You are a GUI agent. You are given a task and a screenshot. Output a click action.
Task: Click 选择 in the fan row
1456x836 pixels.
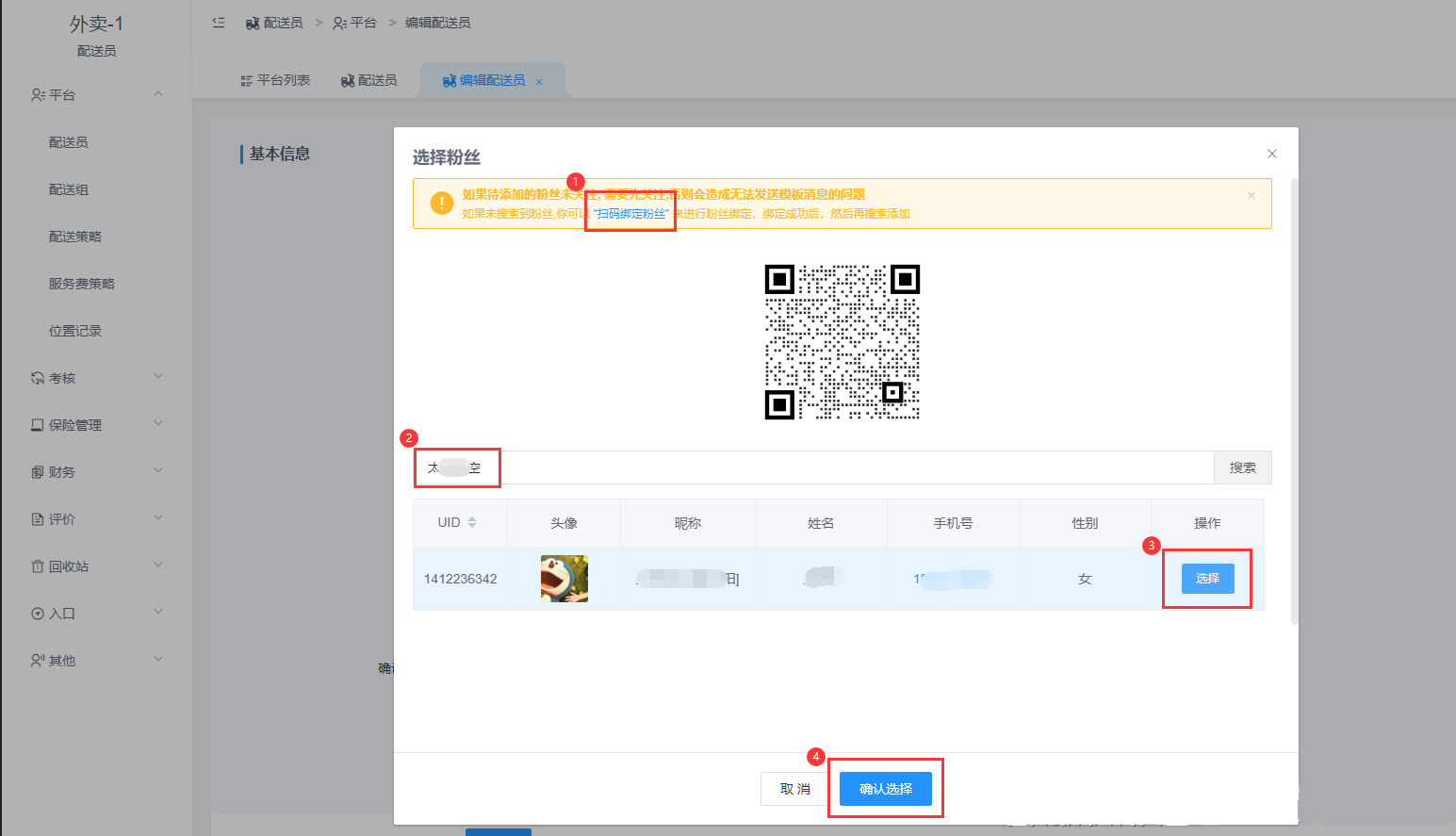(x=1208, y=579)
